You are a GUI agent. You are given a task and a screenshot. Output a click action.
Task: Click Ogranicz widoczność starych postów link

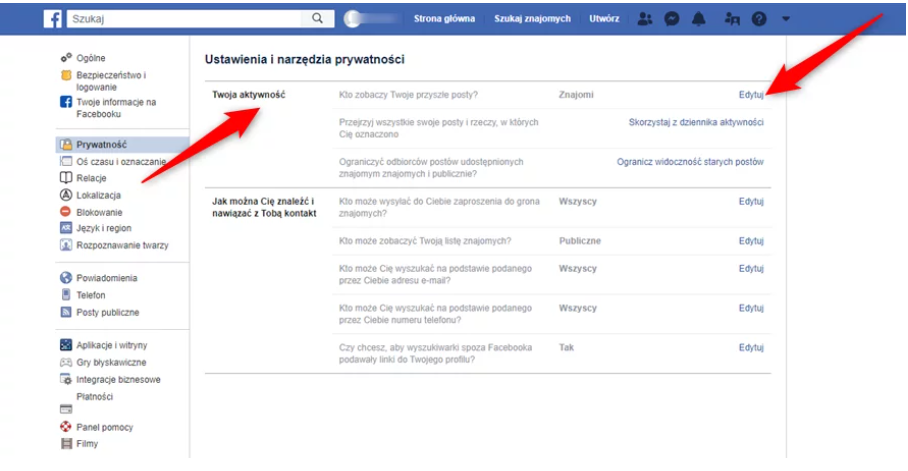click(x=690, y=162)
